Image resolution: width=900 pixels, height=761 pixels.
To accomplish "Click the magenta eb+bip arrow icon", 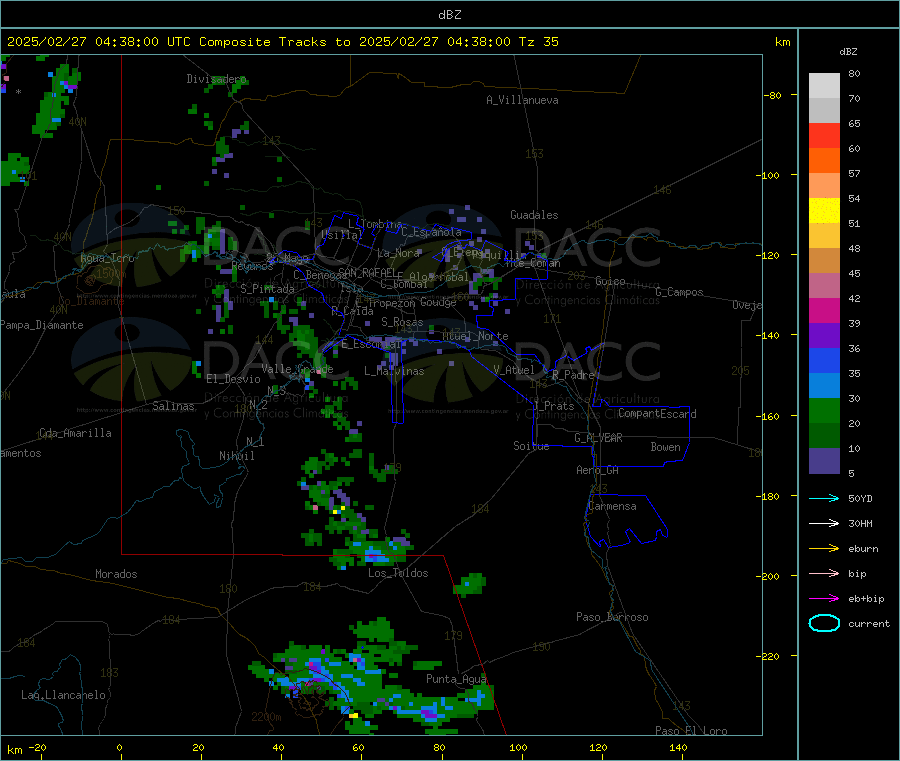I will click(x=824, y=598).
